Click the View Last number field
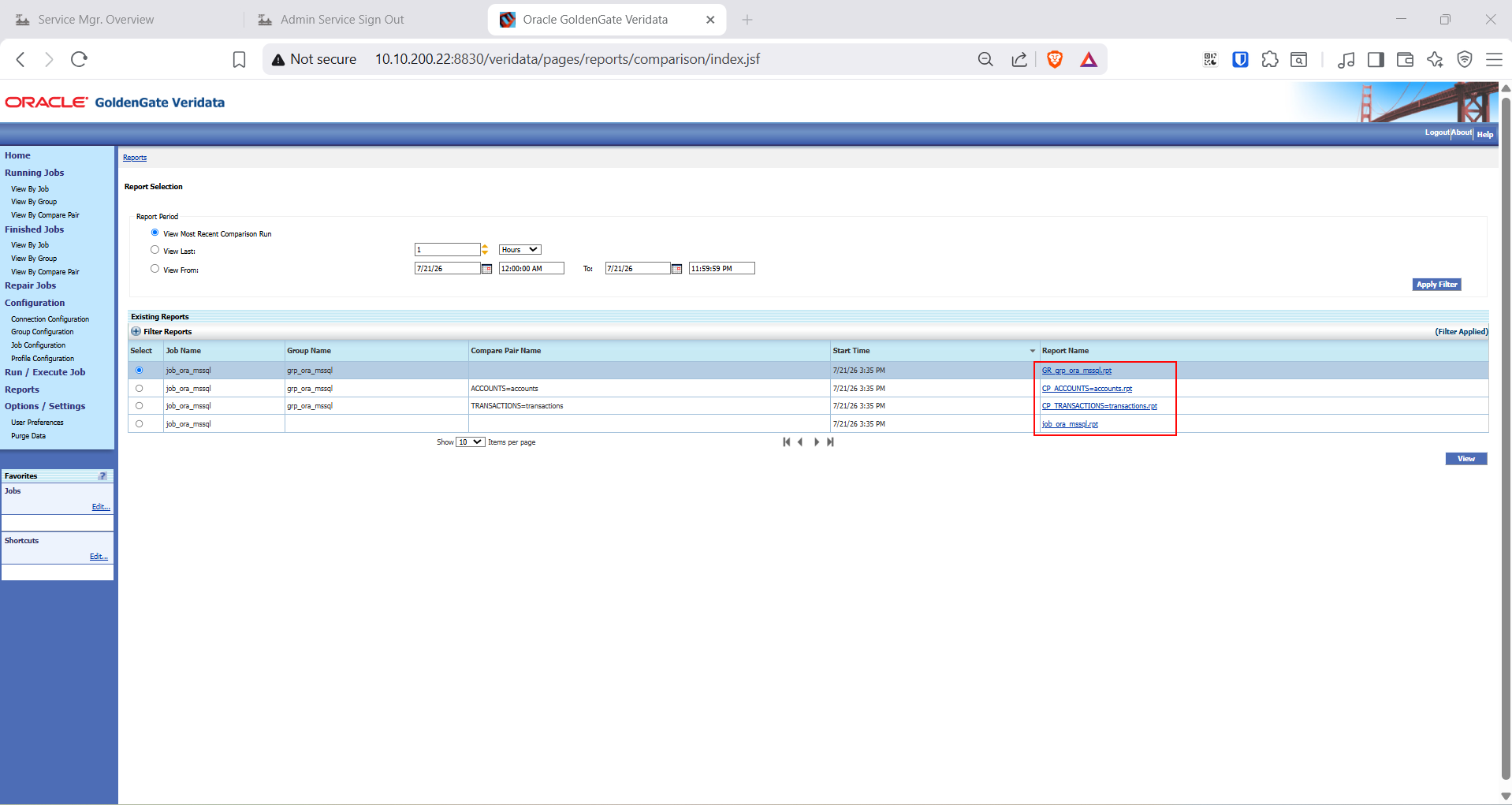The height and width of the screenshot is (805, 1512). coord(447,250)
